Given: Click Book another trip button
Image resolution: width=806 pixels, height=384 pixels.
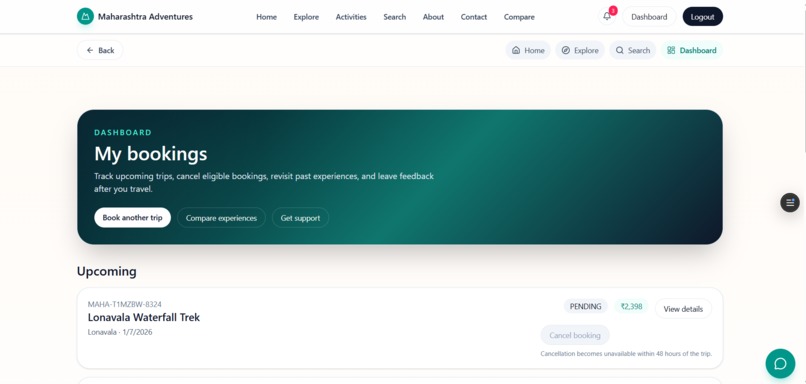Looking at the screenshot, I should (133, 217).
